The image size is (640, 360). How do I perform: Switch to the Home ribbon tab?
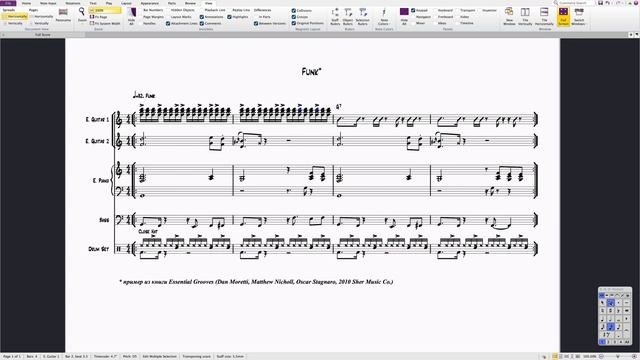26,3
